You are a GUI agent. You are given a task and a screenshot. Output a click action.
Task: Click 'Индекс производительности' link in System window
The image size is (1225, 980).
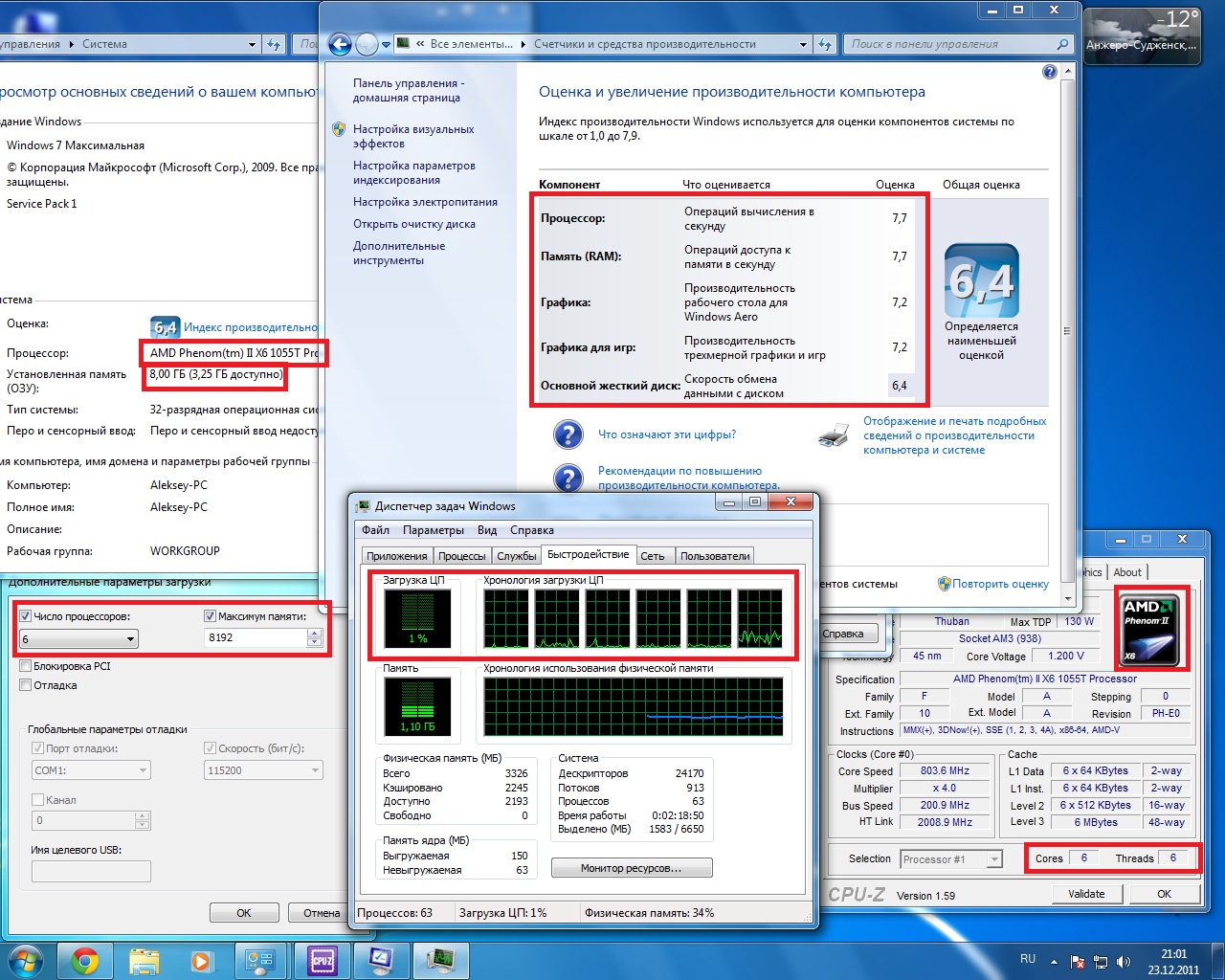tap(250, 327)
